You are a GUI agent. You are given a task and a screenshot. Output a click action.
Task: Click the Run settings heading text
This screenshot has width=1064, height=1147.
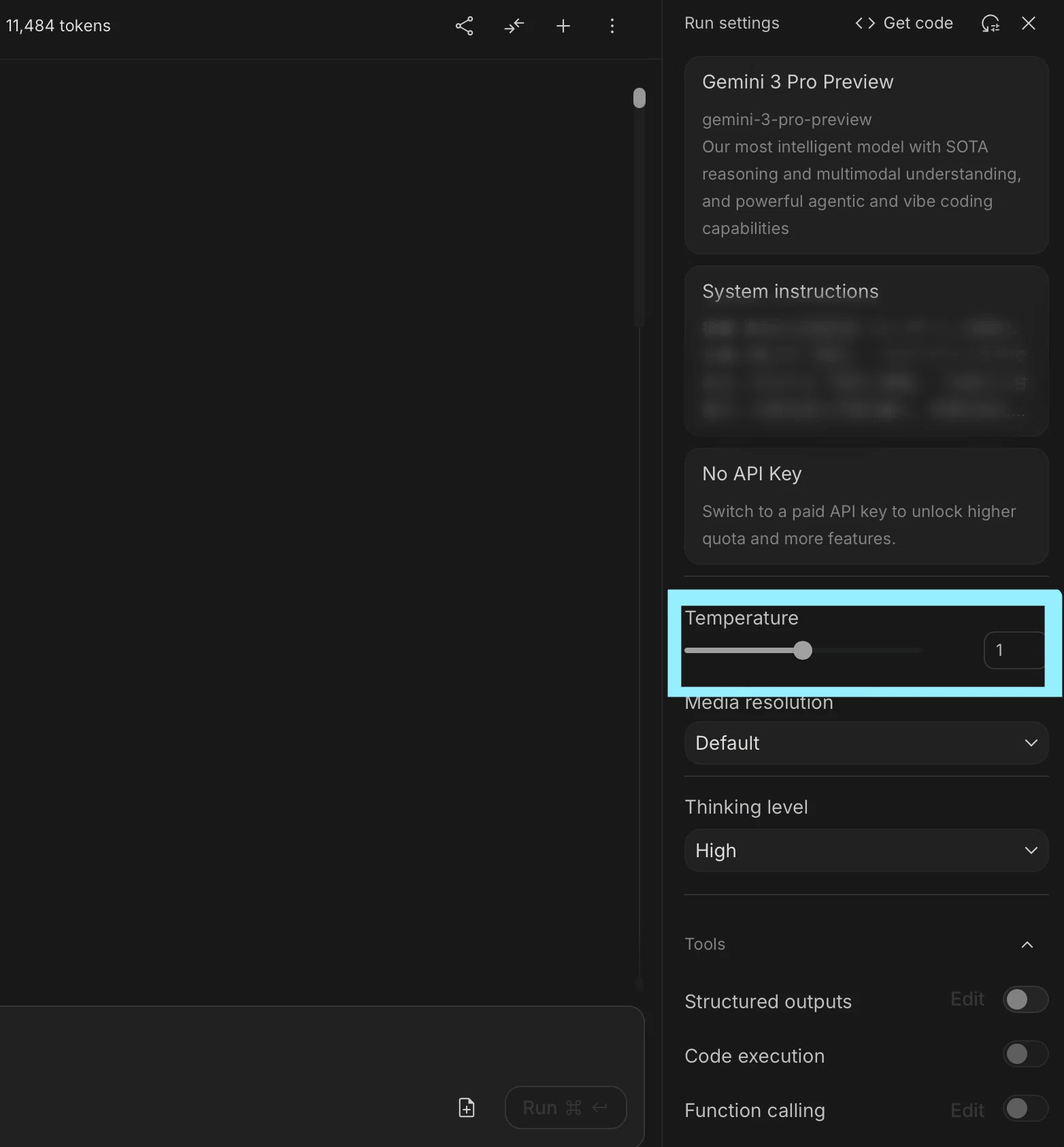(x=732, y=23)
